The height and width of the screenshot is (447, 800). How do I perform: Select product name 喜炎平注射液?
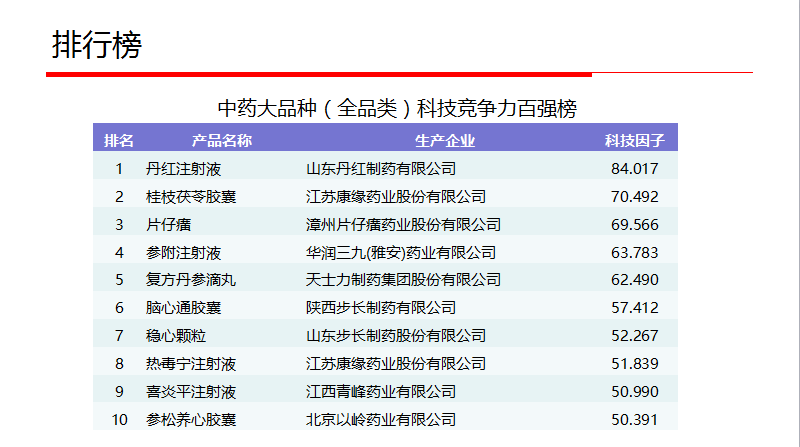click(191, 392)
